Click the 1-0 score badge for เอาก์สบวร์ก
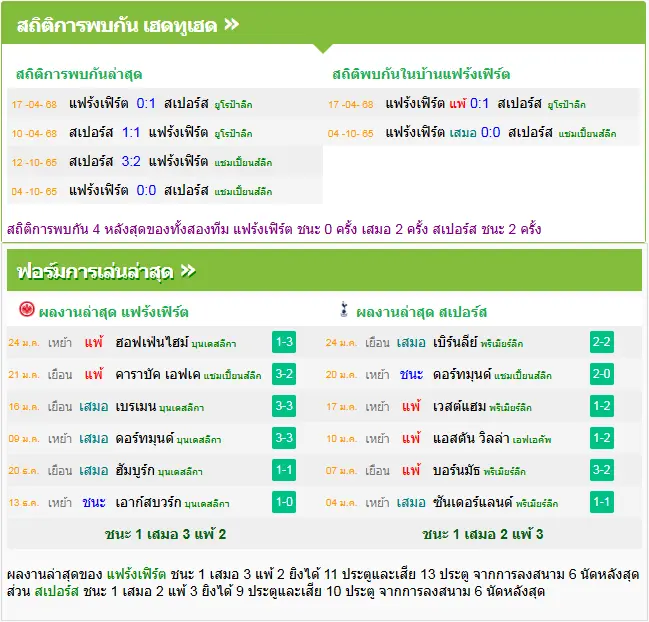Screen dimensions: 649x622 [x=284, y=502]
